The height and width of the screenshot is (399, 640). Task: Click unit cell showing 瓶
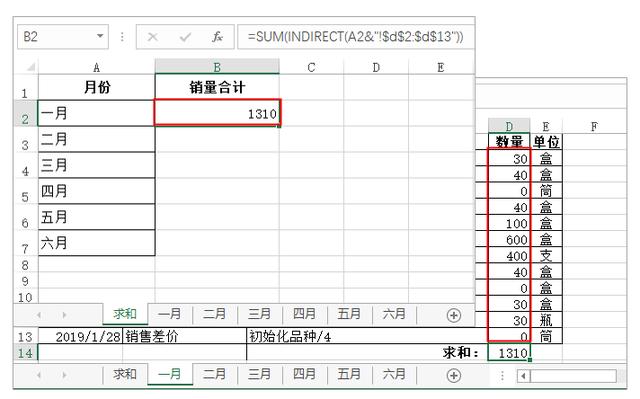[546, 320]
